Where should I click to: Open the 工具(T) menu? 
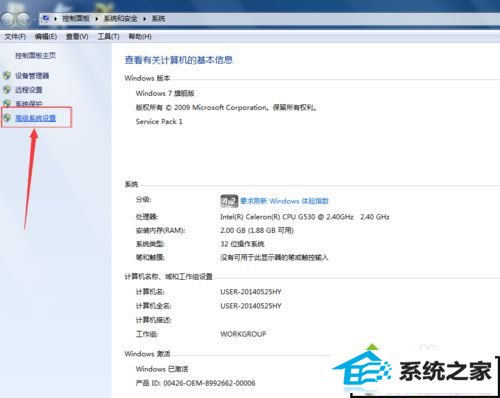(108, 36)
